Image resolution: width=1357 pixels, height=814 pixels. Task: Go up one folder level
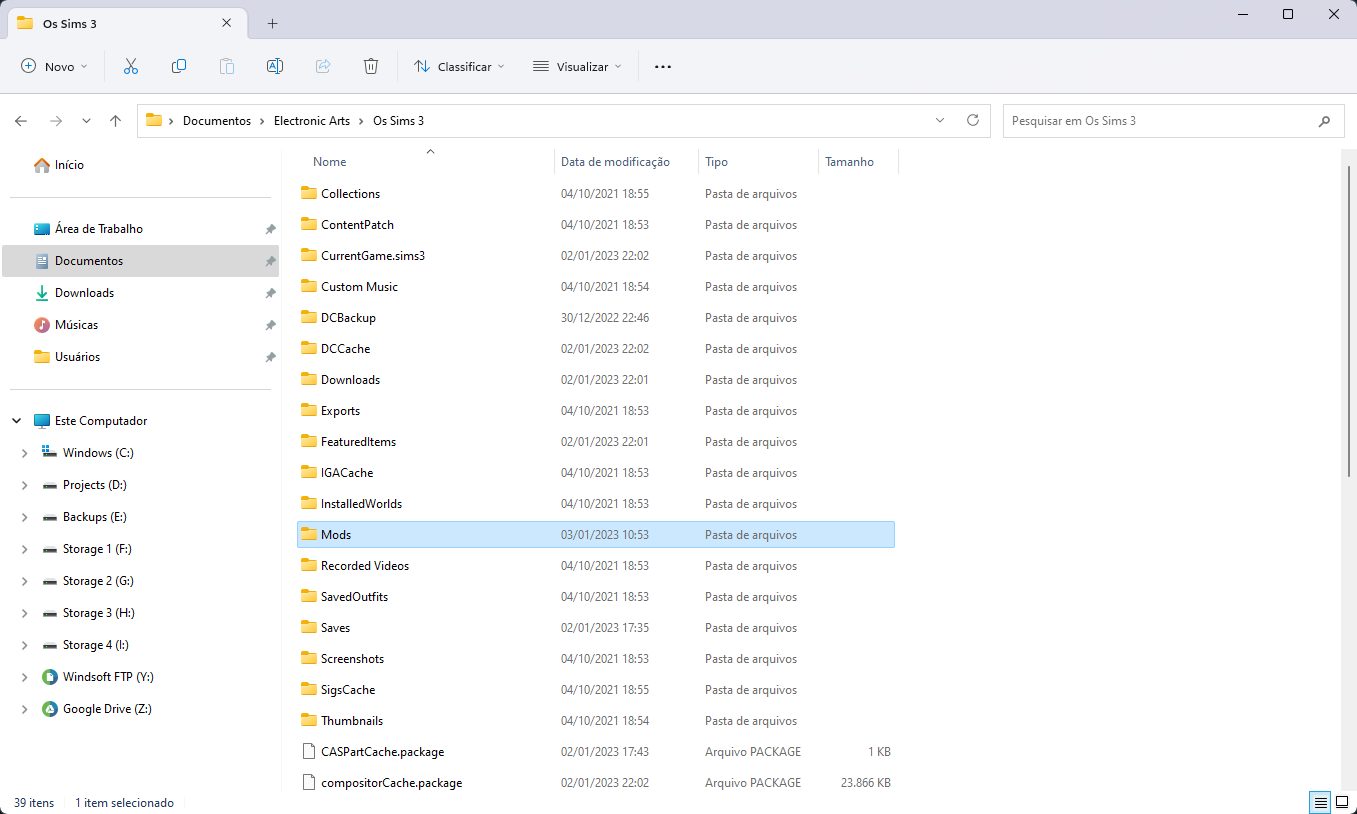click(x=116, y=121)
